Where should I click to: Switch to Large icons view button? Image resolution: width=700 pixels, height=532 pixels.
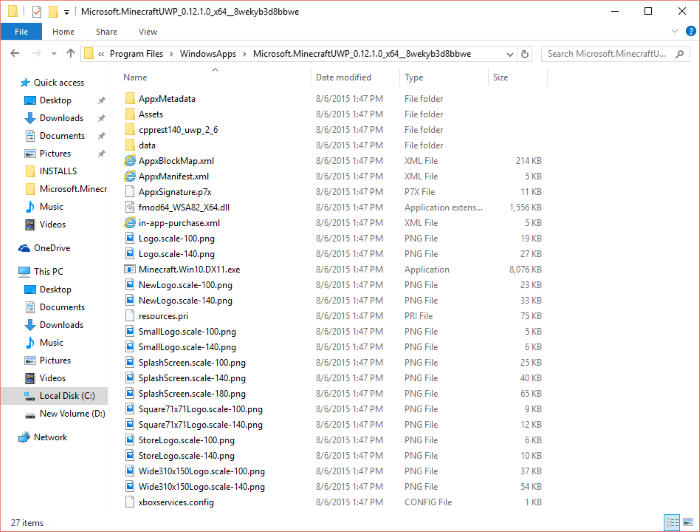[688, 522]
